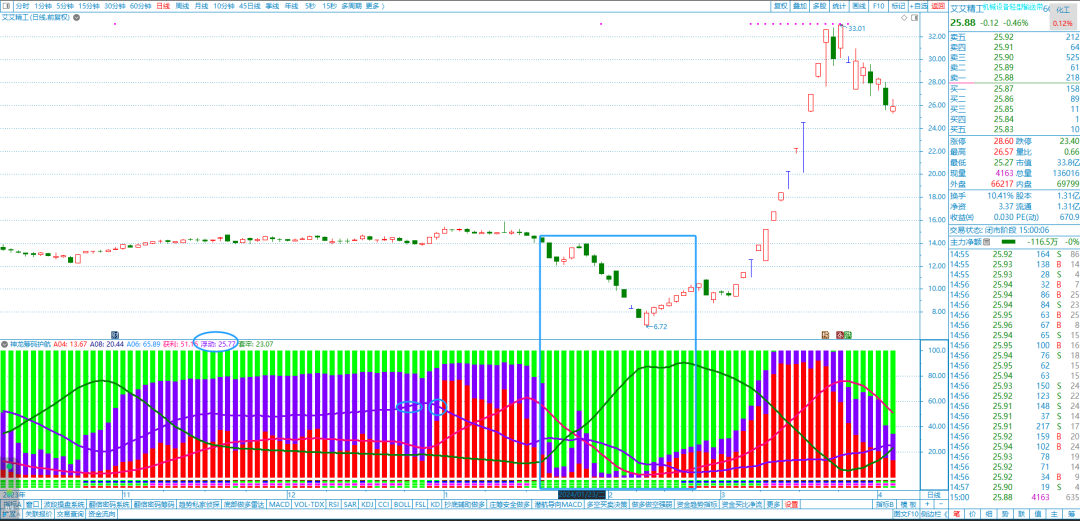Click 多股 multi-stock button

820,6
